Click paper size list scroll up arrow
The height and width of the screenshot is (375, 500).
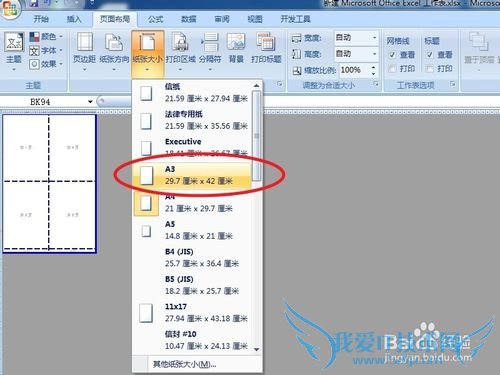256,86
